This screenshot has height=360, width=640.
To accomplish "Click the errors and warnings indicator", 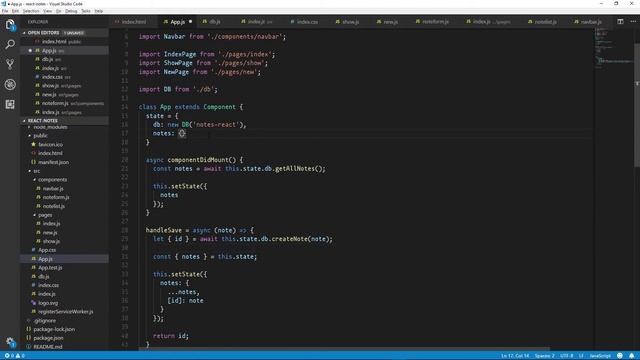I will point(14,356).
